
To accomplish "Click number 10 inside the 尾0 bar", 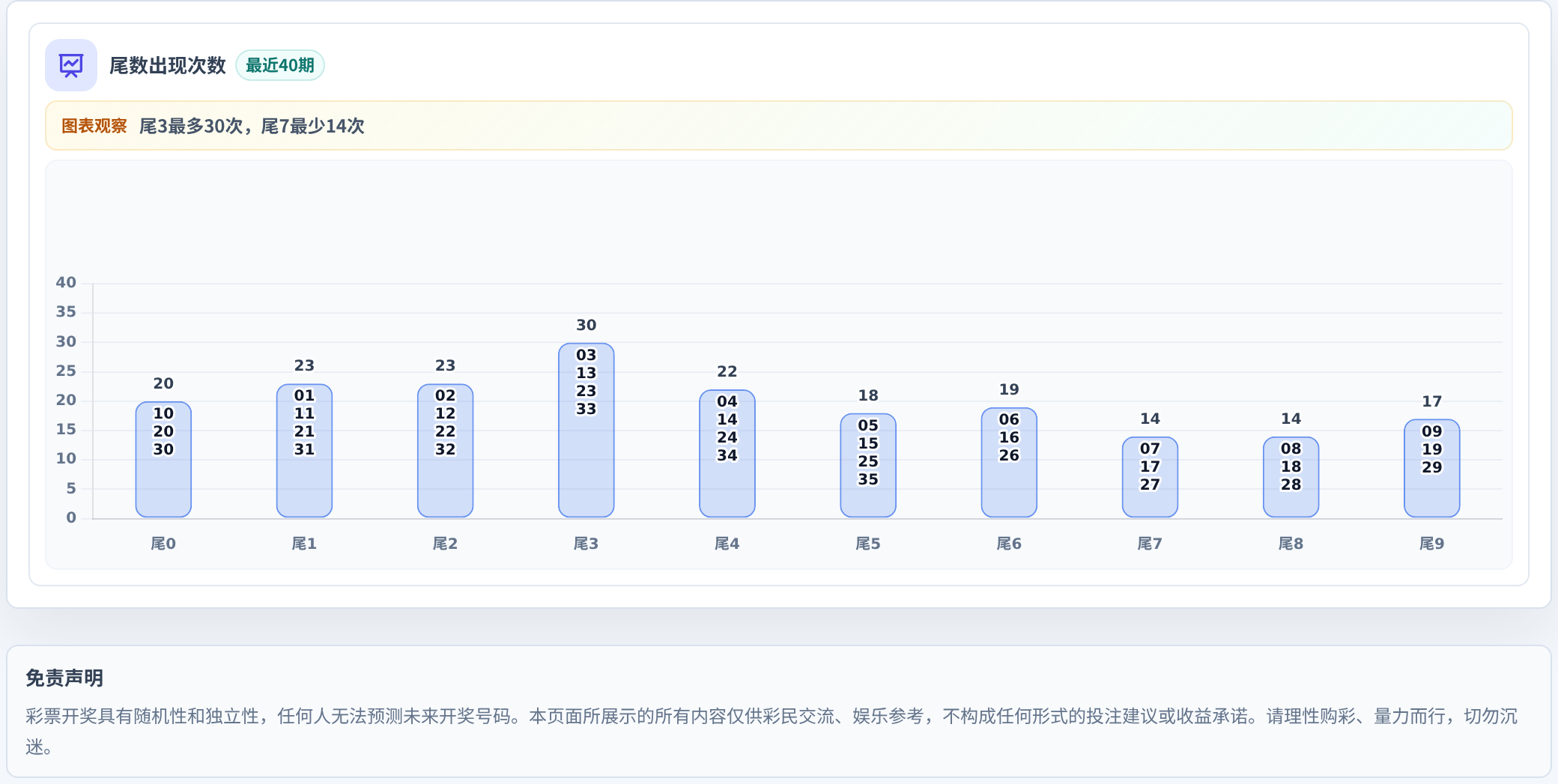I will pos(163,413).
